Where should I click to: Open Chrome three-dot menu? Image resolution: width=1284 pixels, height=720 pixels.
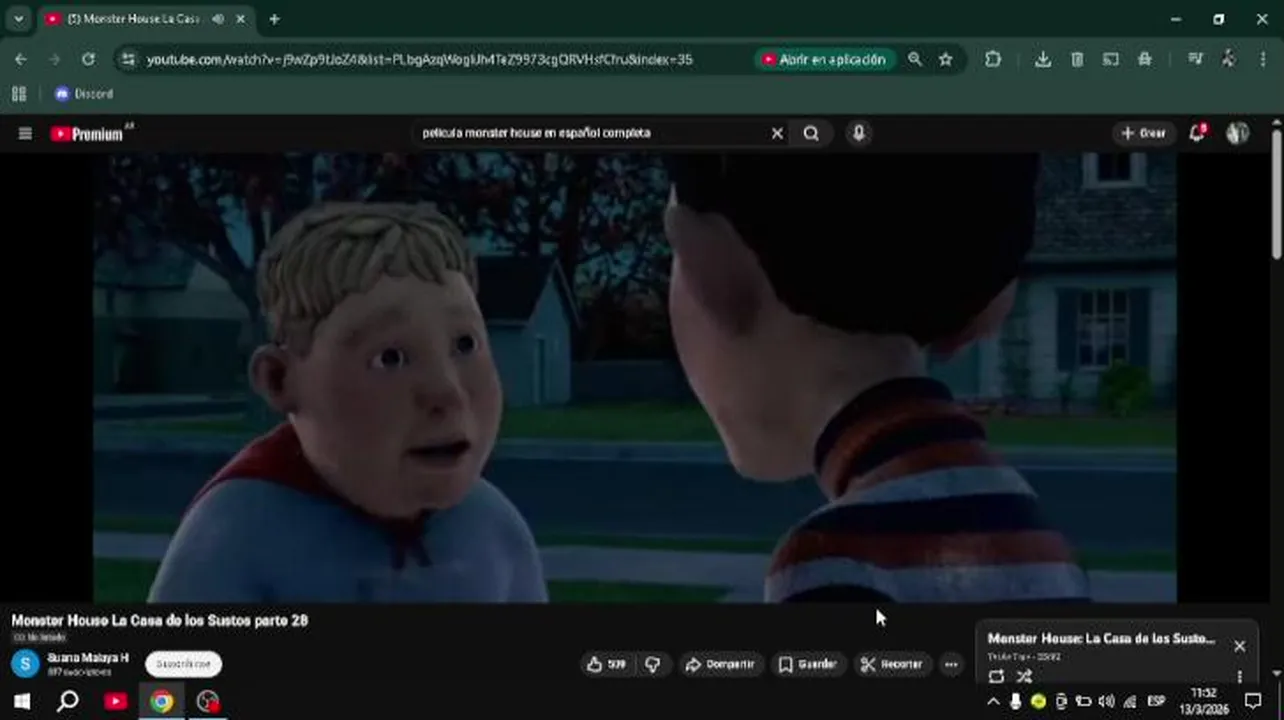pyautogui.click(x=1263, y=60)
